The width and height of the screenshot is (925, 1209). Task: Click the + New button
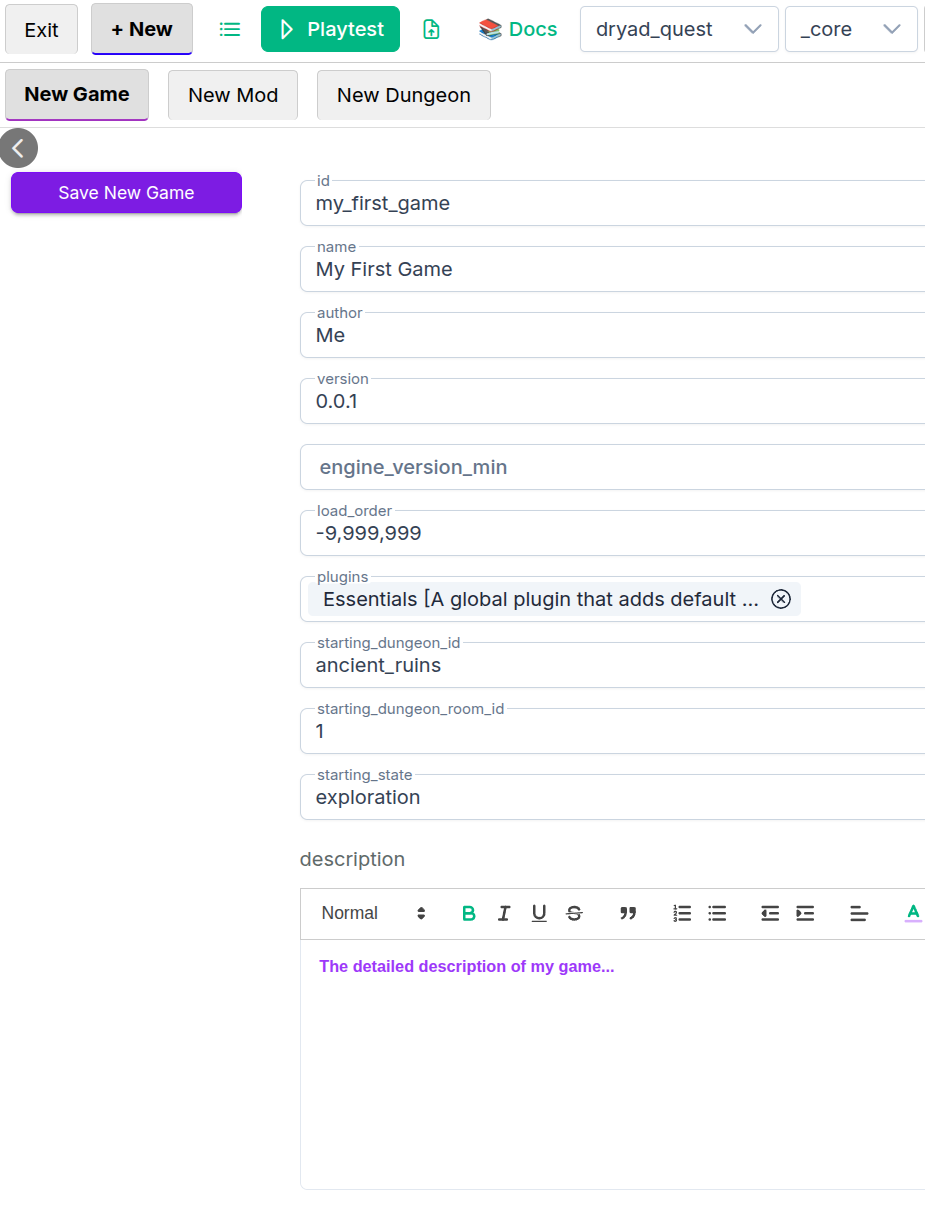(142, 29)
